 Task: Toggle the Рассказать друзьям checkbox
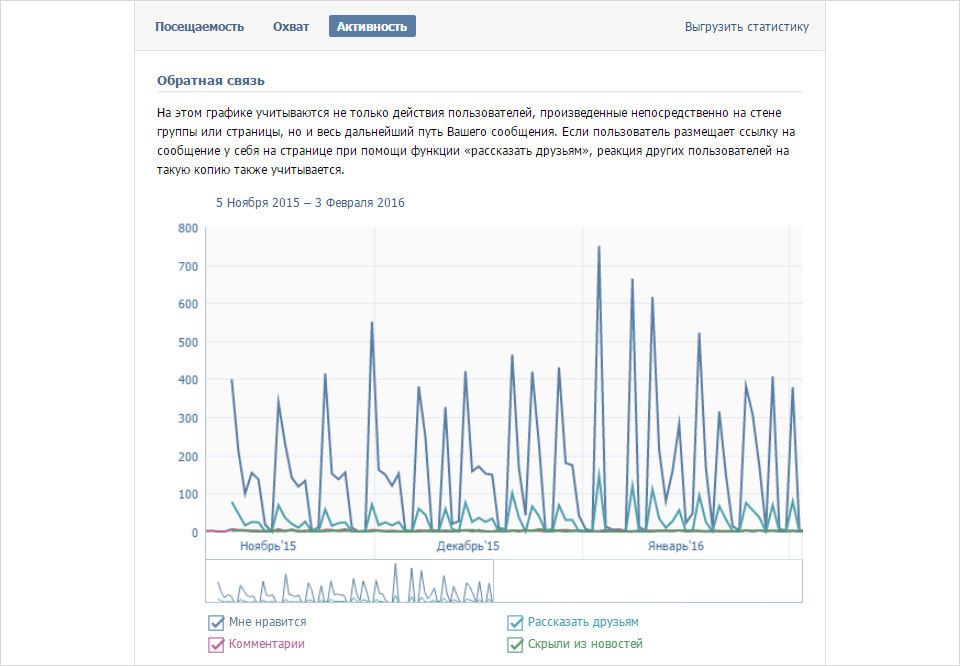click(x=515, y=623)
